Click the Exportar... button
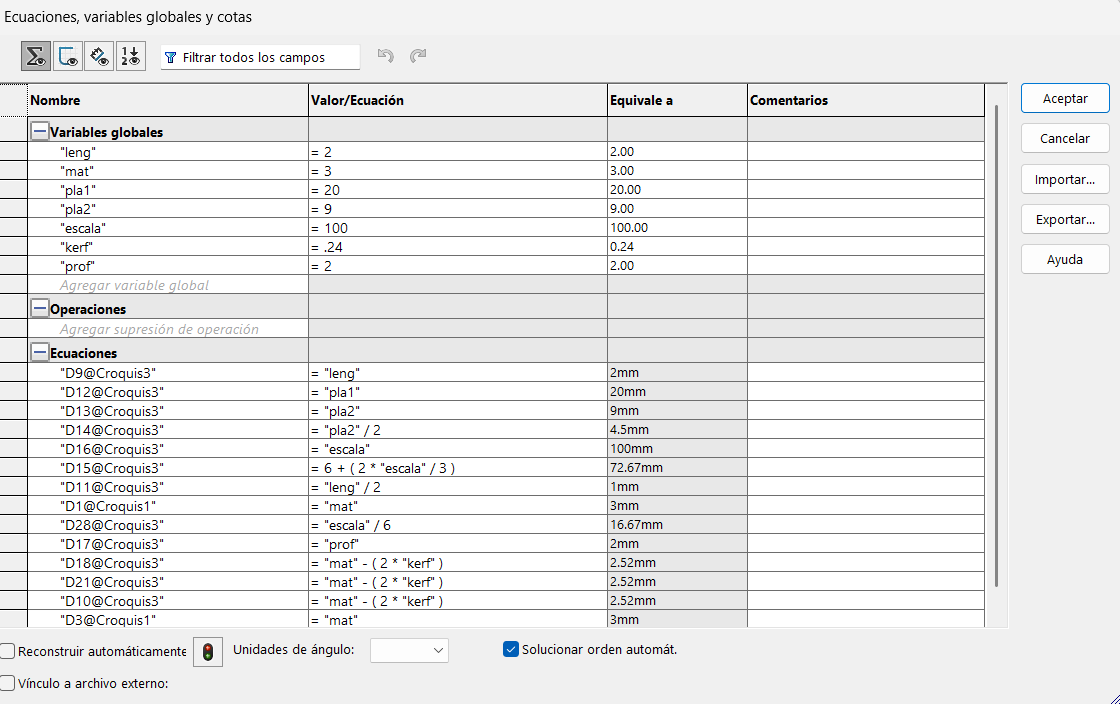Screen dimensions: 1120x704 point(1065,219)
